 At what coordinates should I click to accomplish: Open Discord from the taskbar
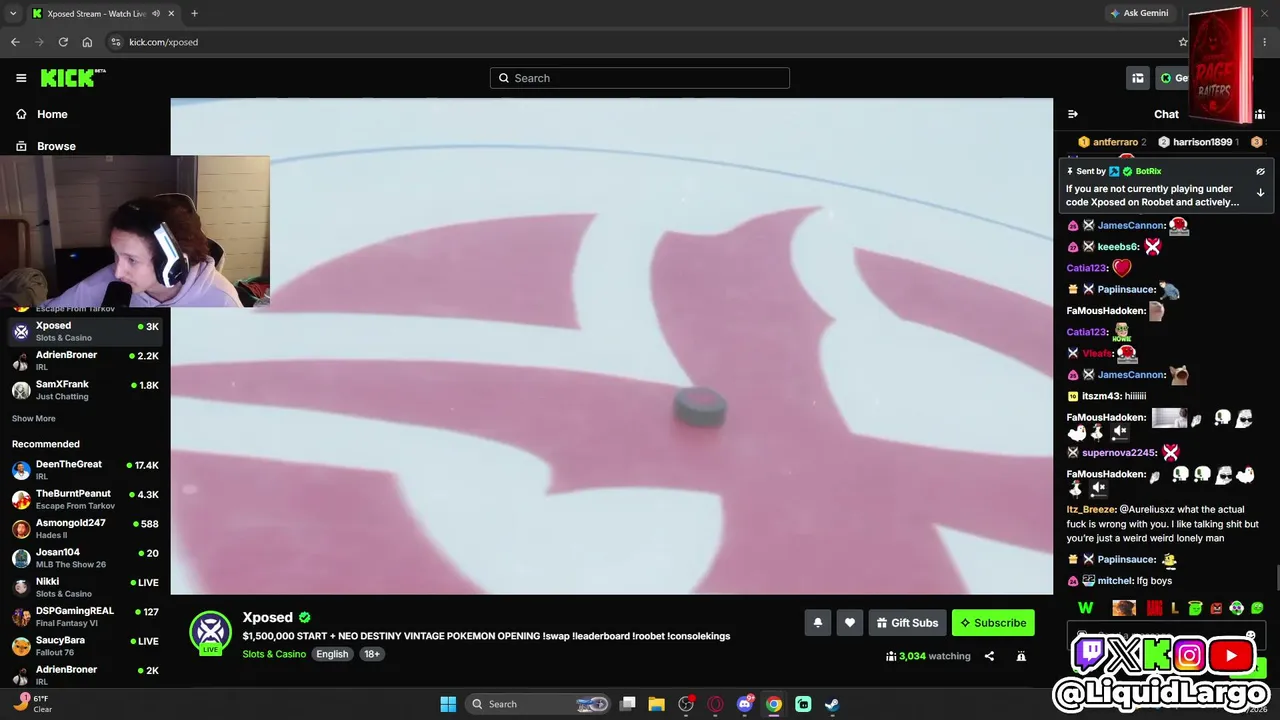(x=744, y=704)
